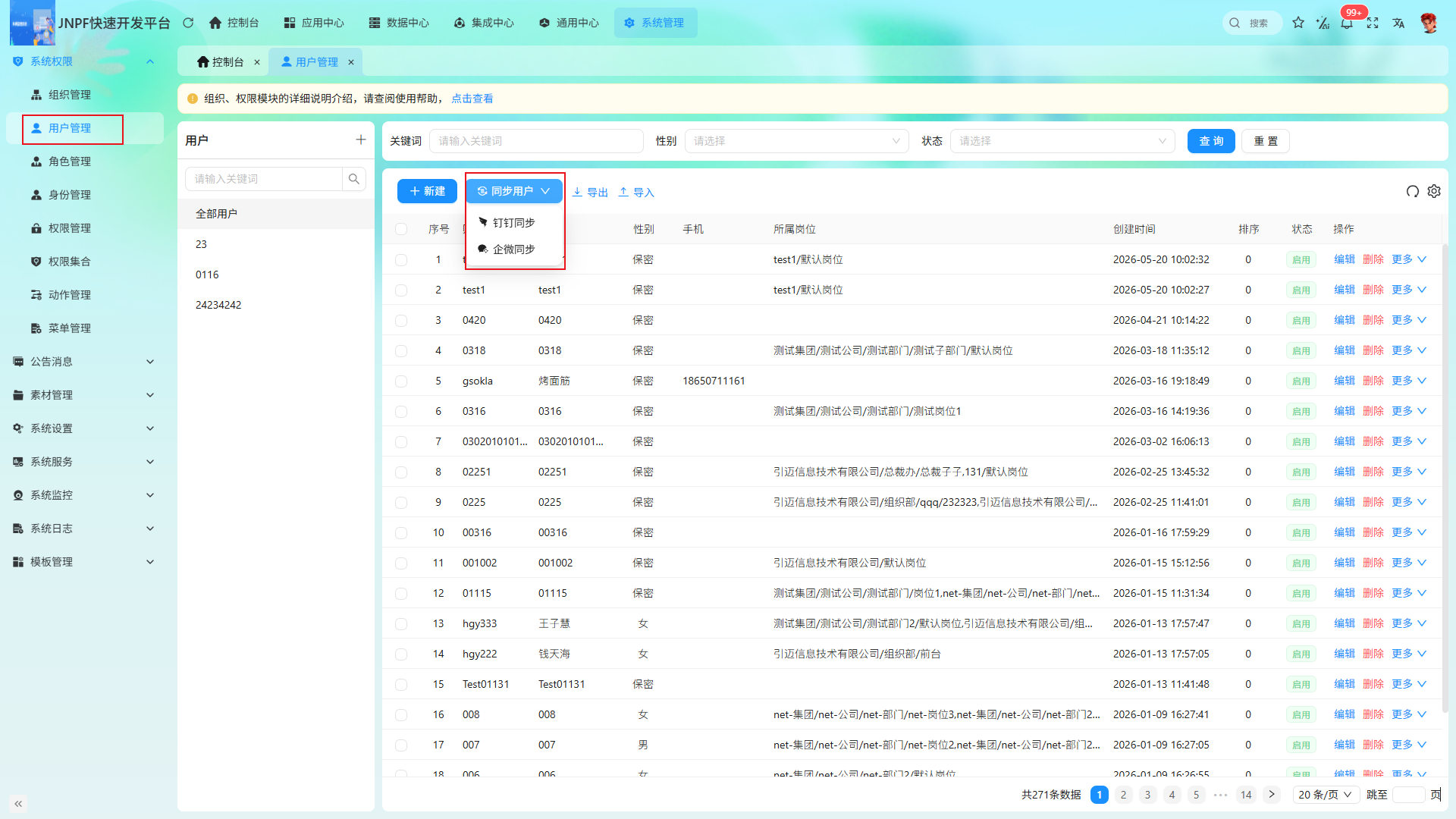This screenshot has width=1456, height=819.
Task: Click the 重置 reset button
Action: pos(1266,141)
